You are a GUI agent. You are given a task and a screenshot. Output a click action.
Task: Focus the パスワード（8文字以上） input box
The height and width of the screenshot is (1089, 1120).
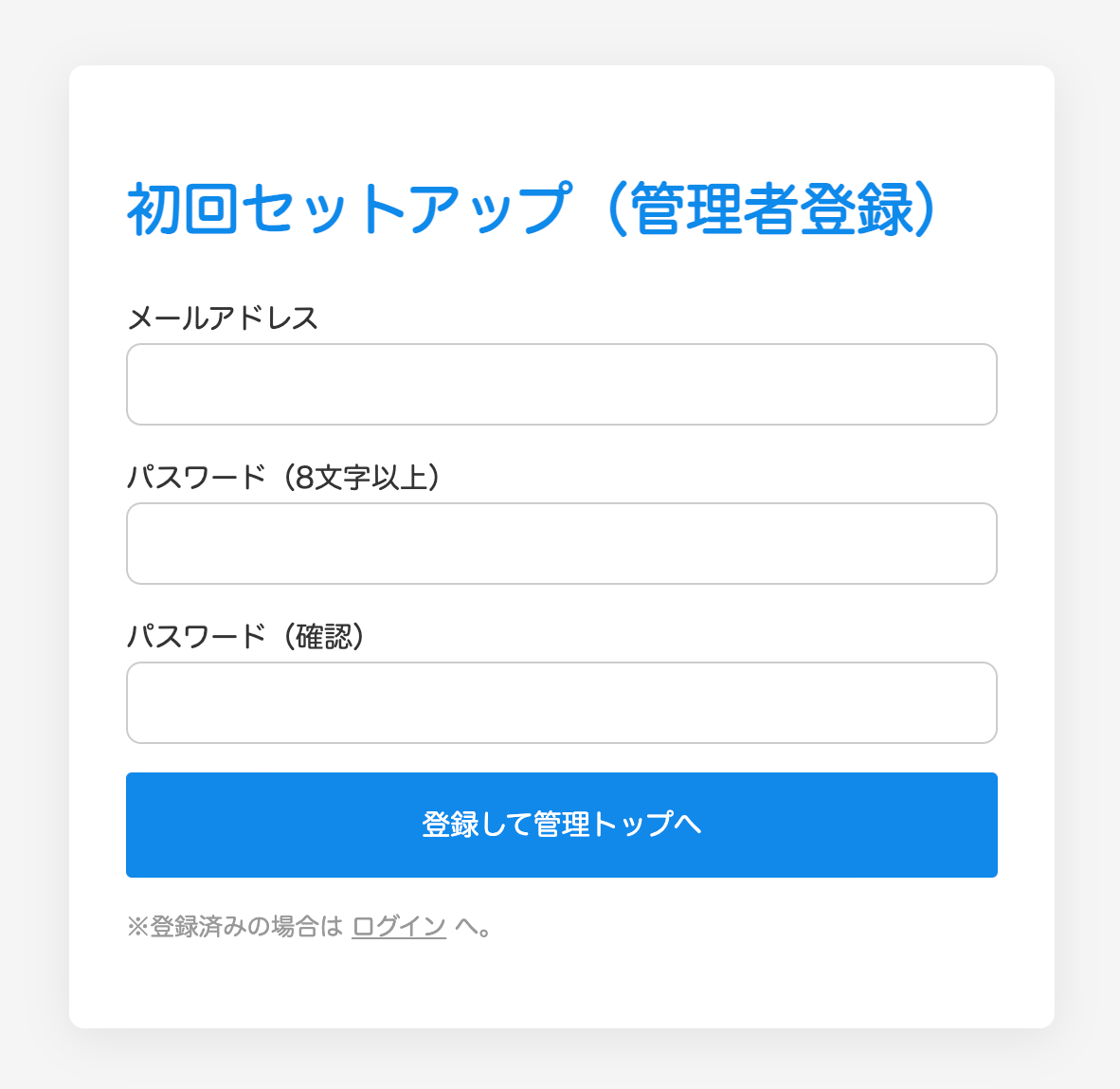[x=561, y=544]
